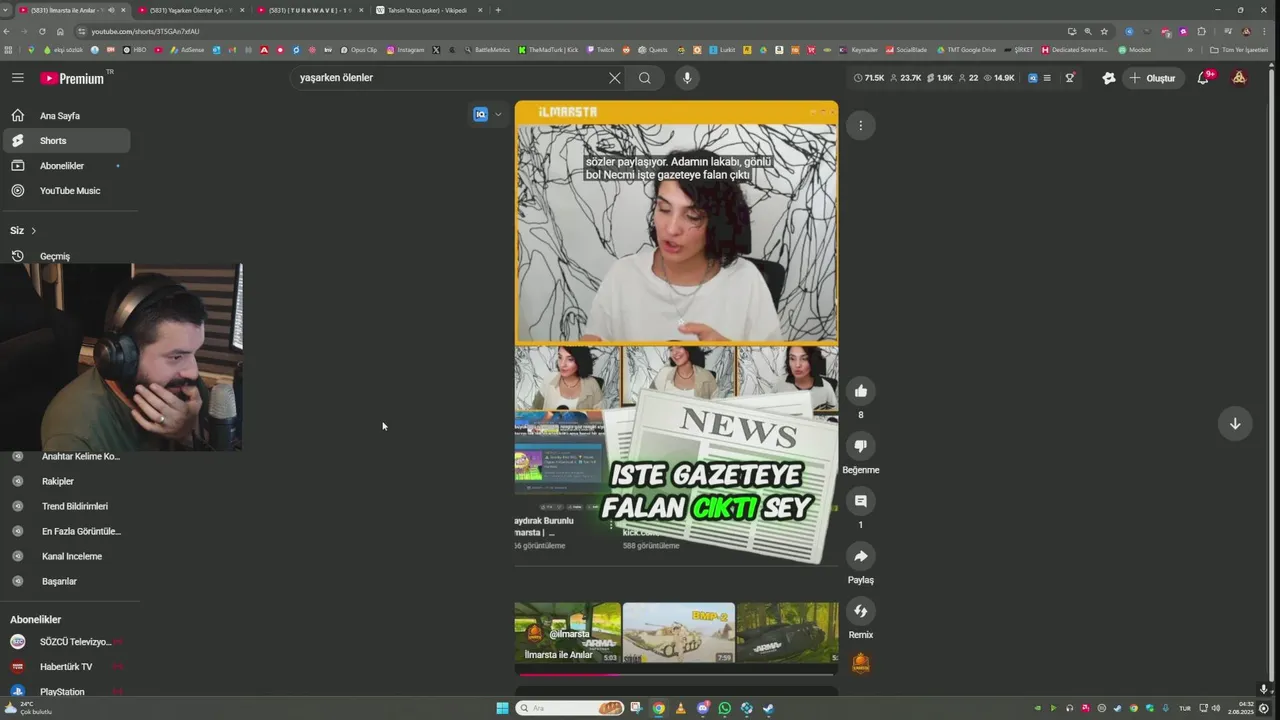Viewport: 1280px width, 720px height.
Task: Dislike the Short (Beğenme)
Action: tap(860, 446)
